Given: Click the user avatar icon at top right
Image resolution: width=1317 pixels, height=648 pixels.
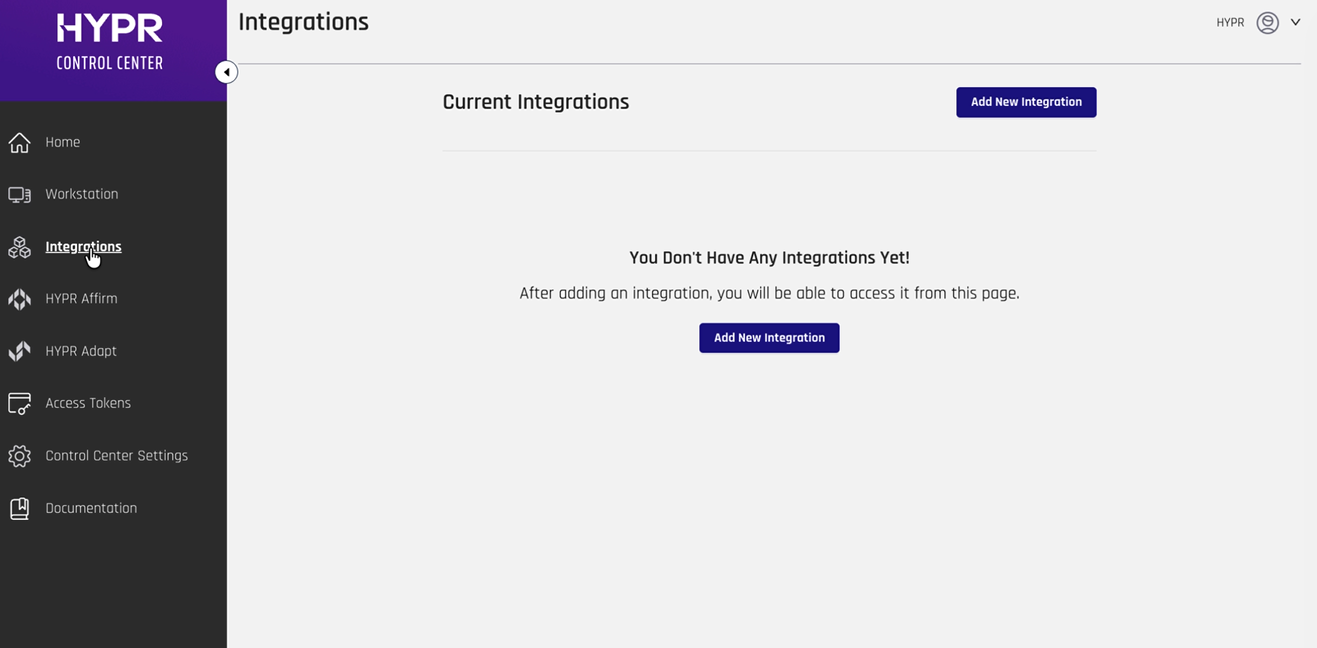Looking at the screenshot, I should click(x=1267, y=23).
